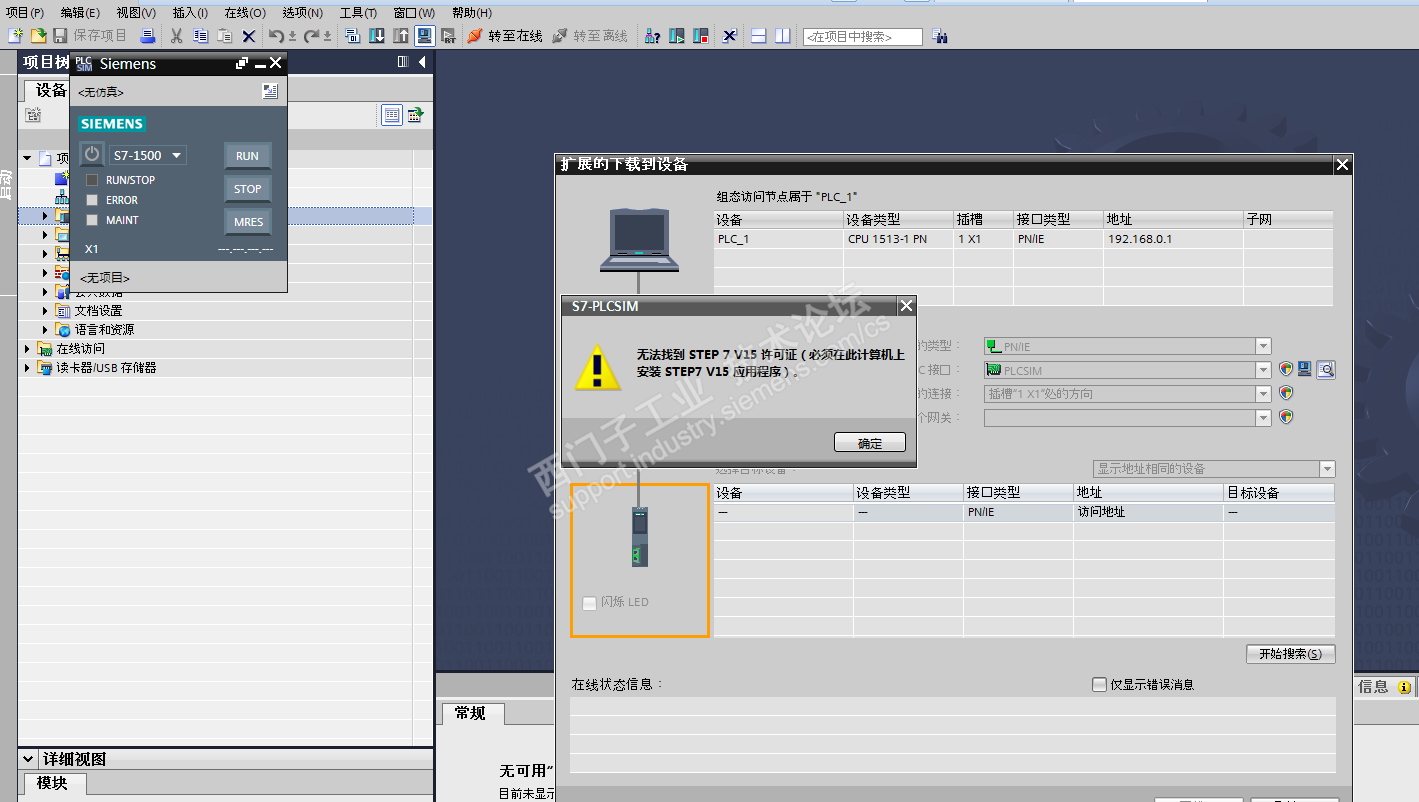
Task: Click the MRES button in PLCSIM
Action: [248, 222]
